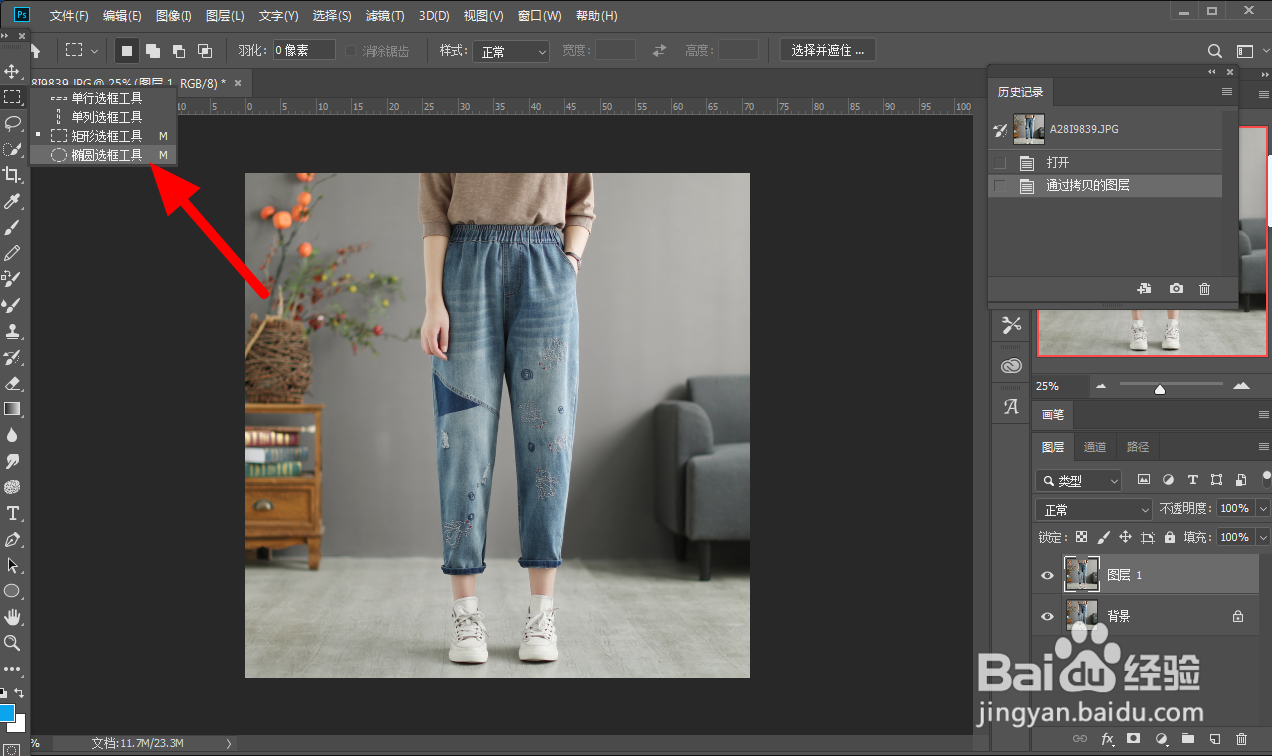Click the search icon in options bar

point(1214,51)
